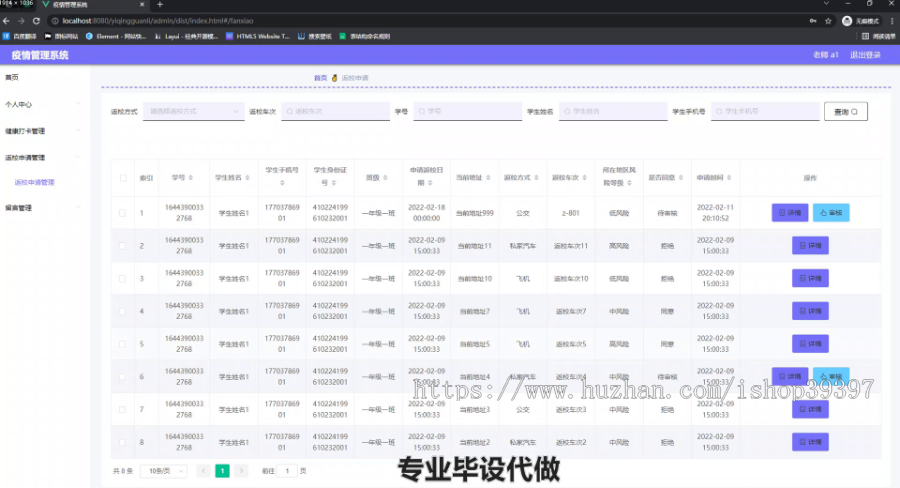The width and height of the screenshot is (900, 488).
Task: Open 详情 for row 1
Action: click(x=790, y=212)
